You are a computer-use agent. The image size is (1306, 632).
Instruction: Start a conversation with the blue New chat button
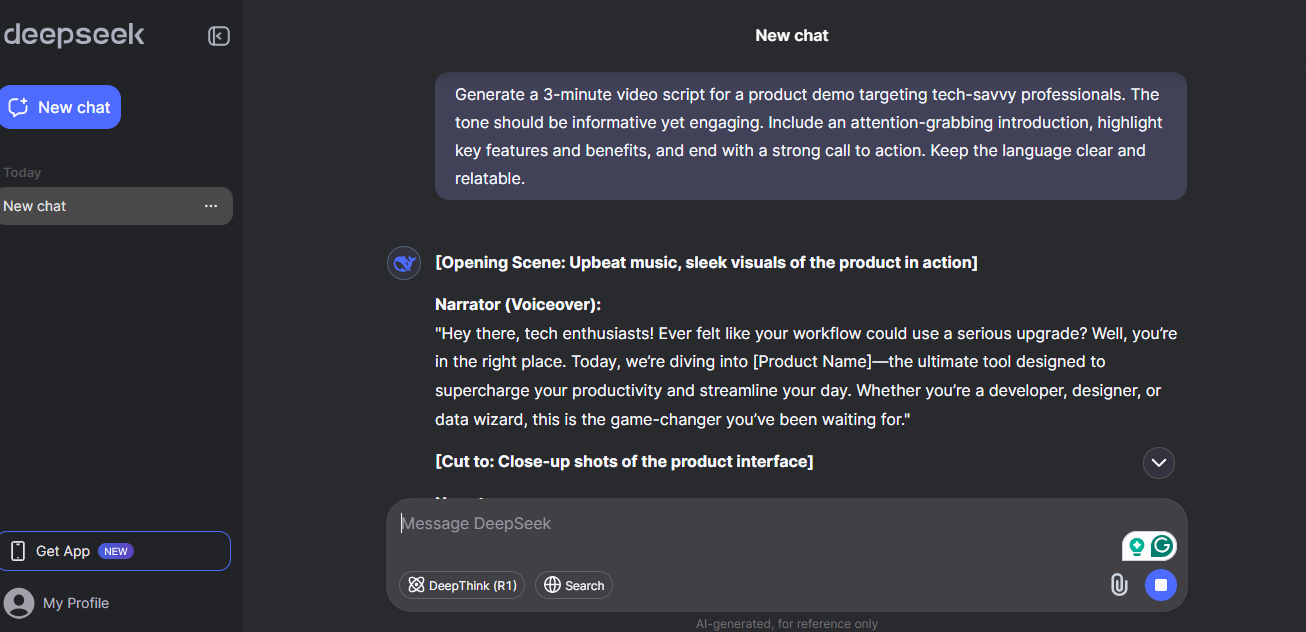point(60,107)
